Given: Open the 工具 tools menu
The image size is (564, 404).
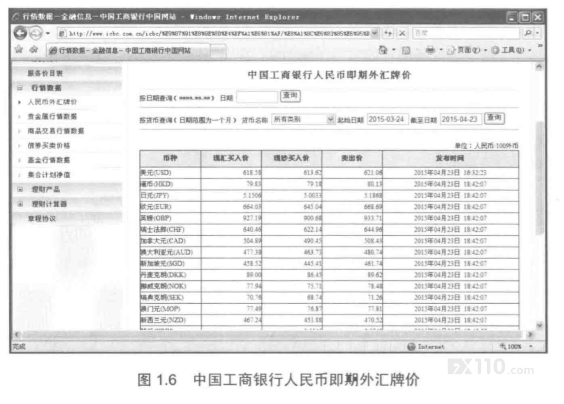Looking at the screenshot, I should 511,50.
